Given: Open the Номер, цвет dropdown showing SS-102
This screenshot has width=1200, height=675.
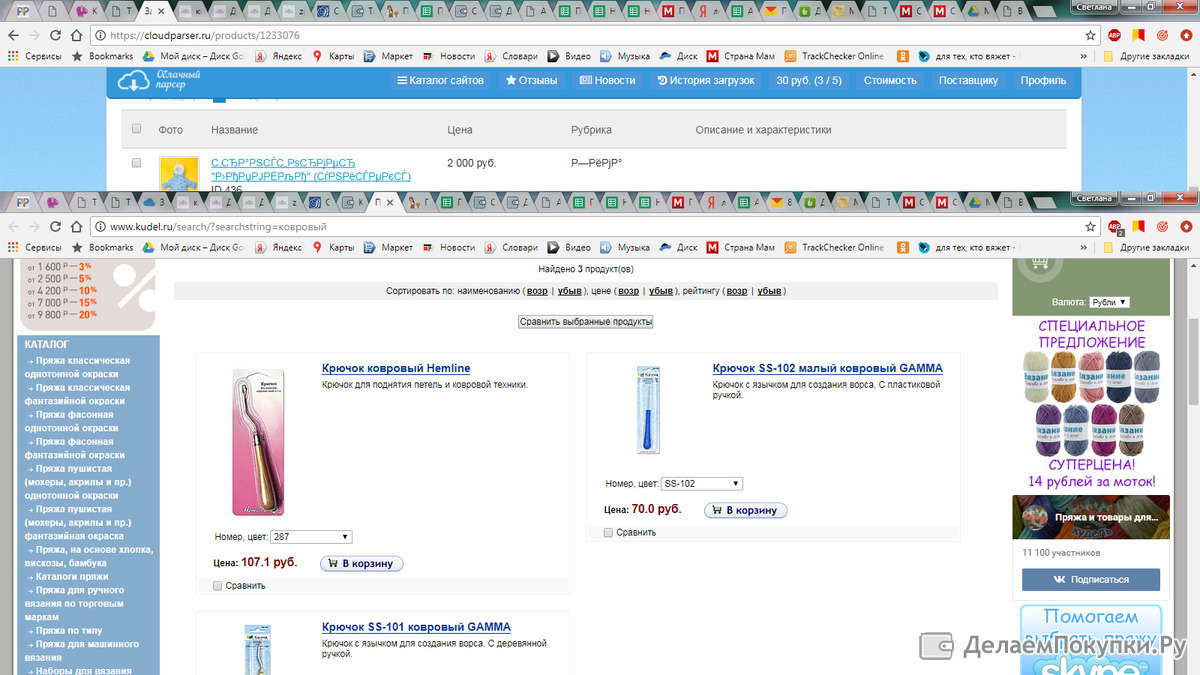Looking at the screenshot, I should click(702, 484).
